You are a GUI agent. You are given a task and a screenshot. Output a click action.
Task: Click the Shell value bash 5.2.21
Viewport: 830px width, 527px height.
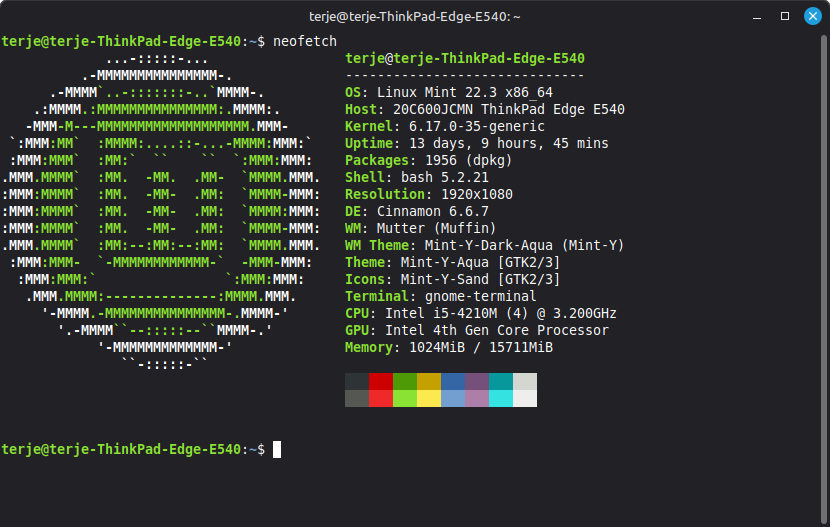point(445,177)
